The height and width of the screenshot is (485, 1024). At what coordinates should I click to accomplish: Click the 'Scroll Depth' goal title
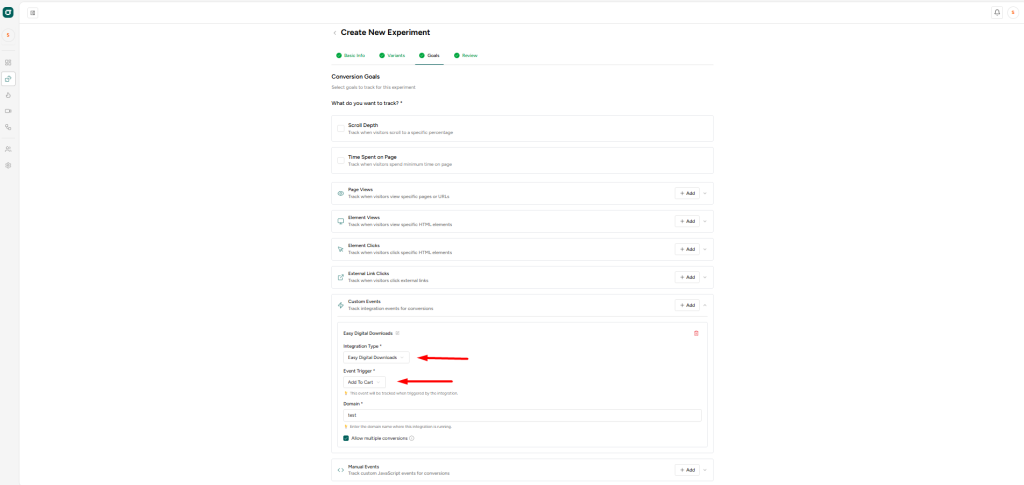click(363, 125)
